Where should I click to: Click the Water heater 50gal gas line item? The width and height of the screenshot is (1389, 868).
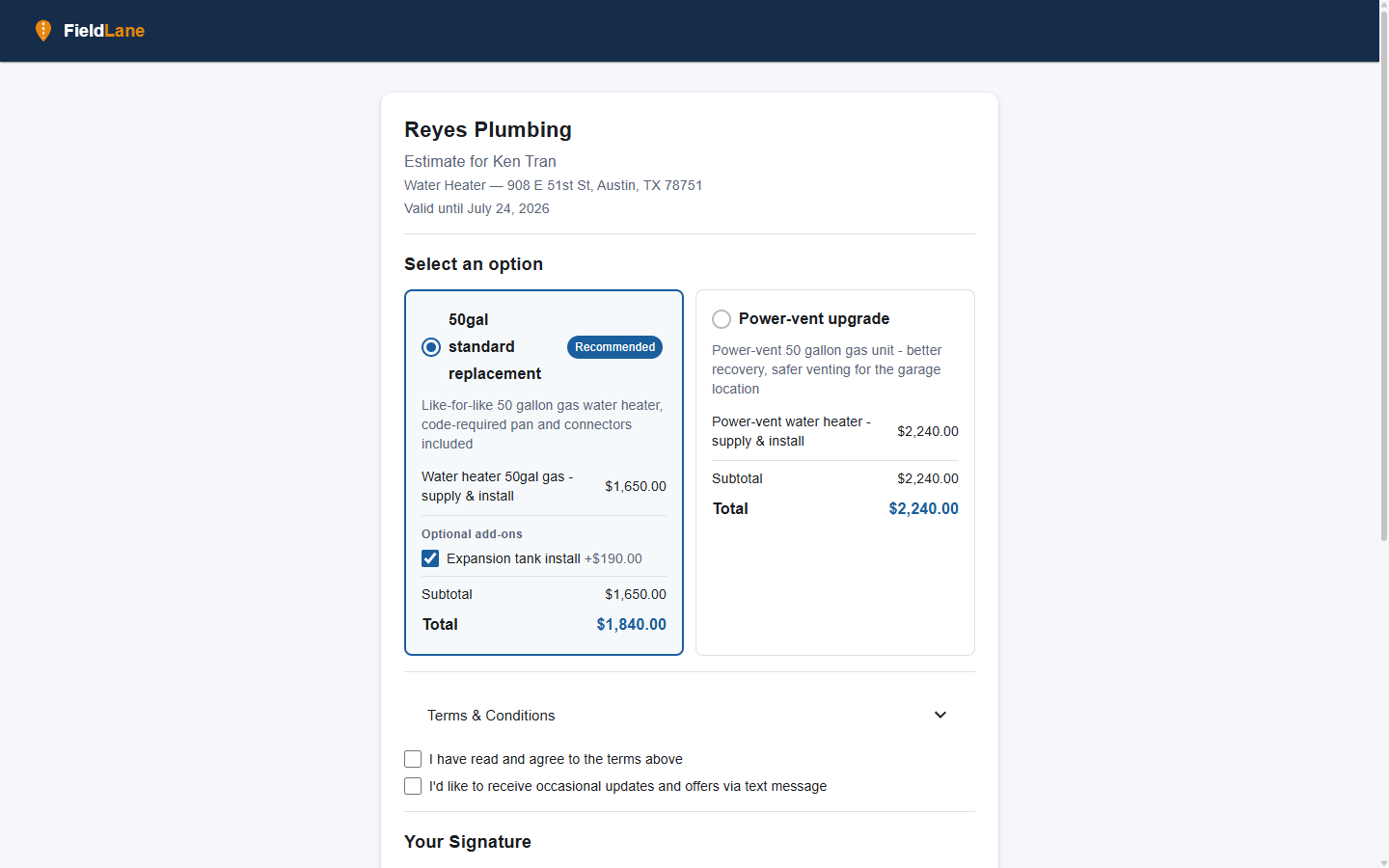click(497, 486)
